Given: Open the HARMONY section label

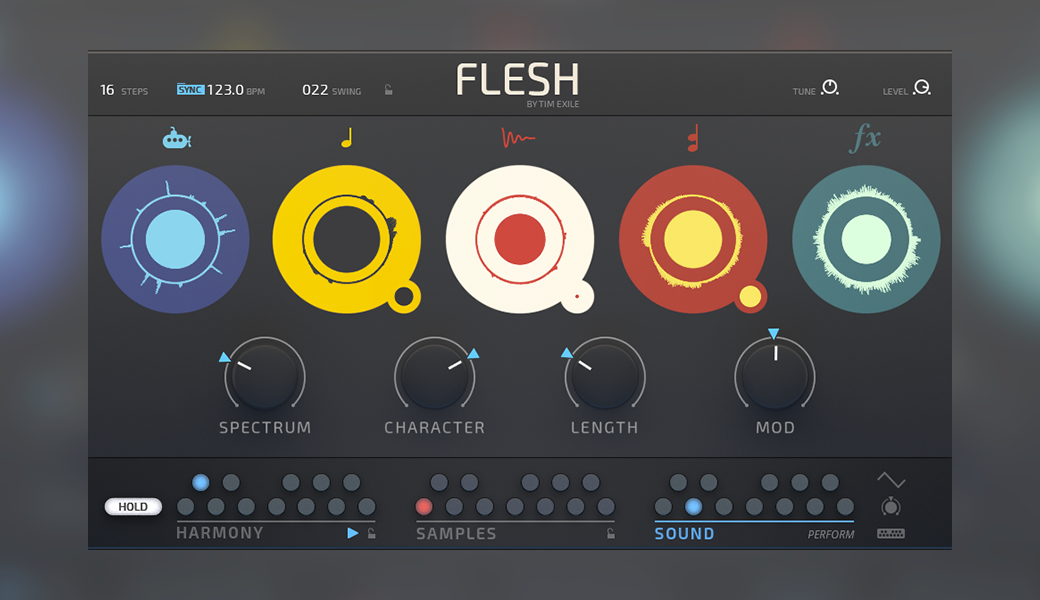Looking at the screenshot, I should [x=220, y=533].
